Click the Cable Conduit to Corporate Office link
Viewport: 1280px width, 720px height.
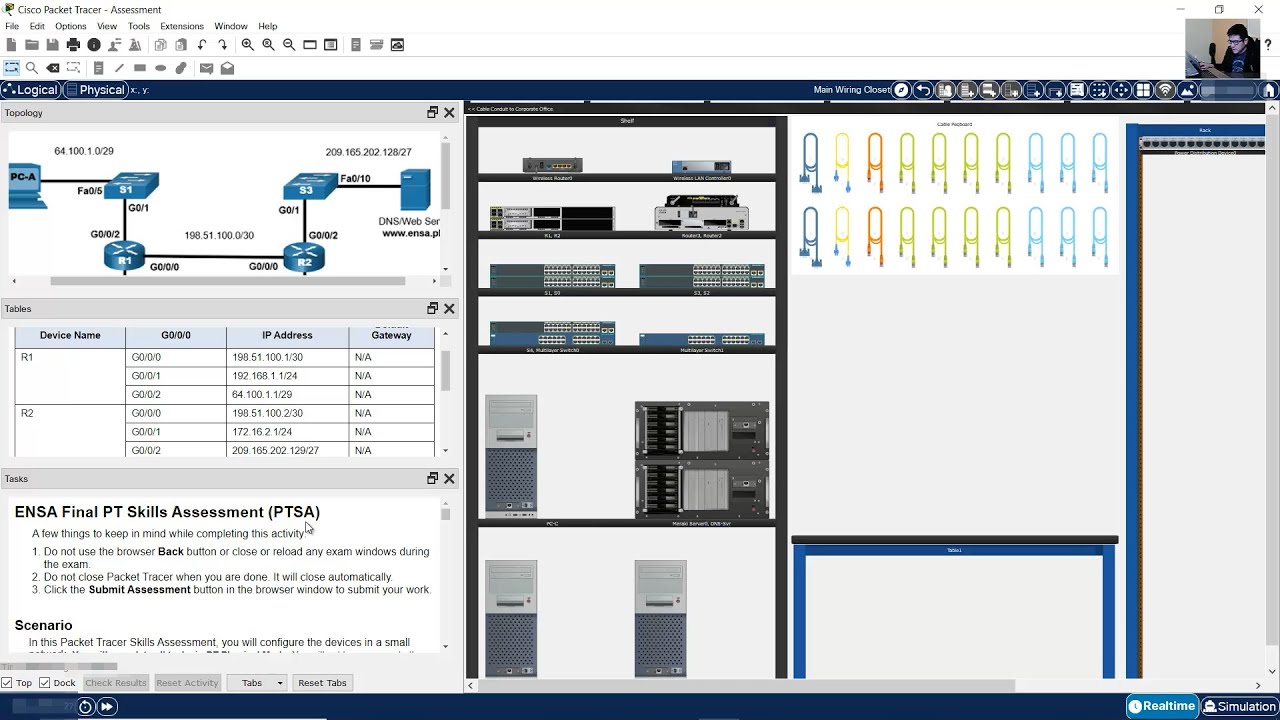tap(511, 109)
